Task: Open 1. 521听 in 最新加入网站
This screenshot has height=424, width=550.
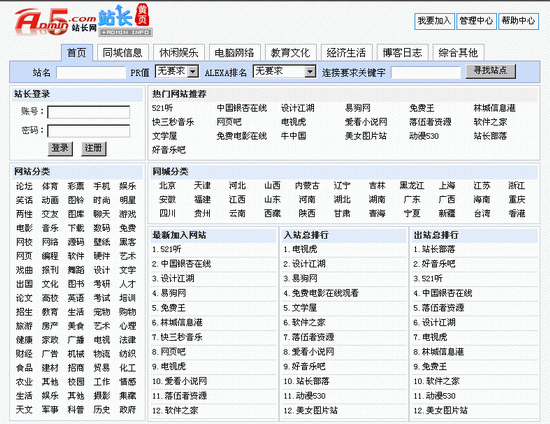Action: (167, 249)
